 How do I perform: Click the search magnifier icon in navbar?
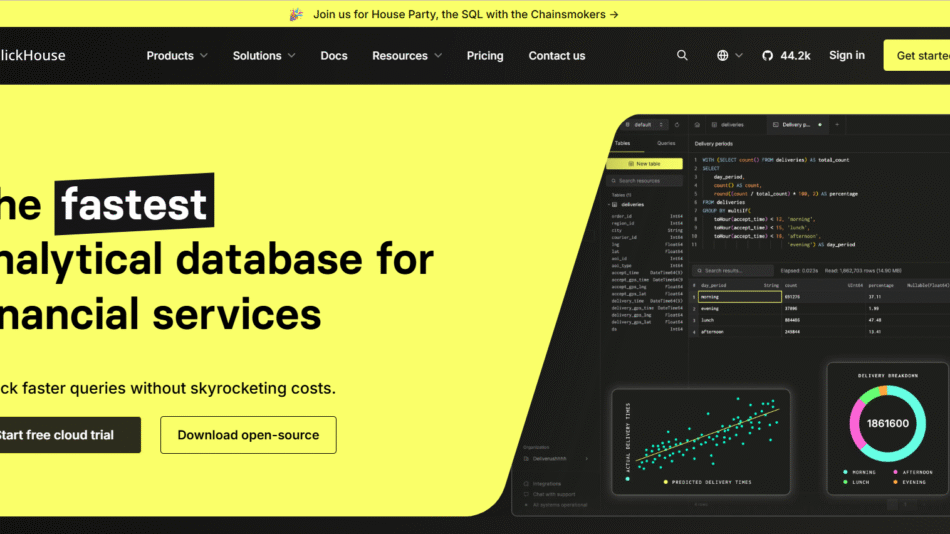click(682, 56)
